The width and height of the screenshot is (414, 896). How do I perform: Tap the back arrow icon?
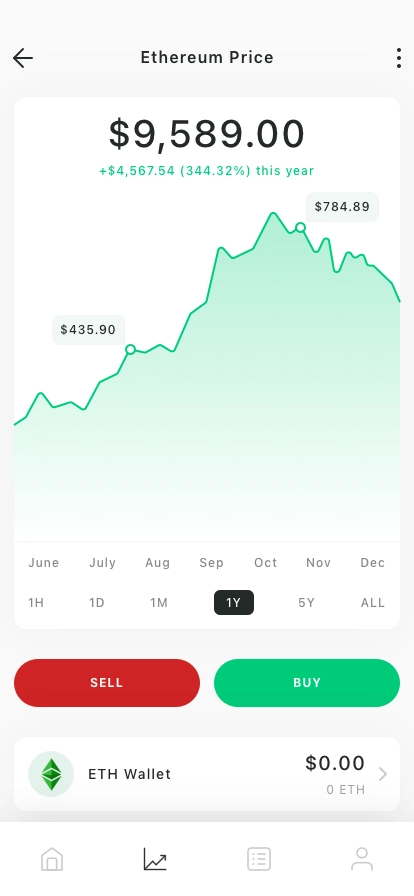[23, 58]
